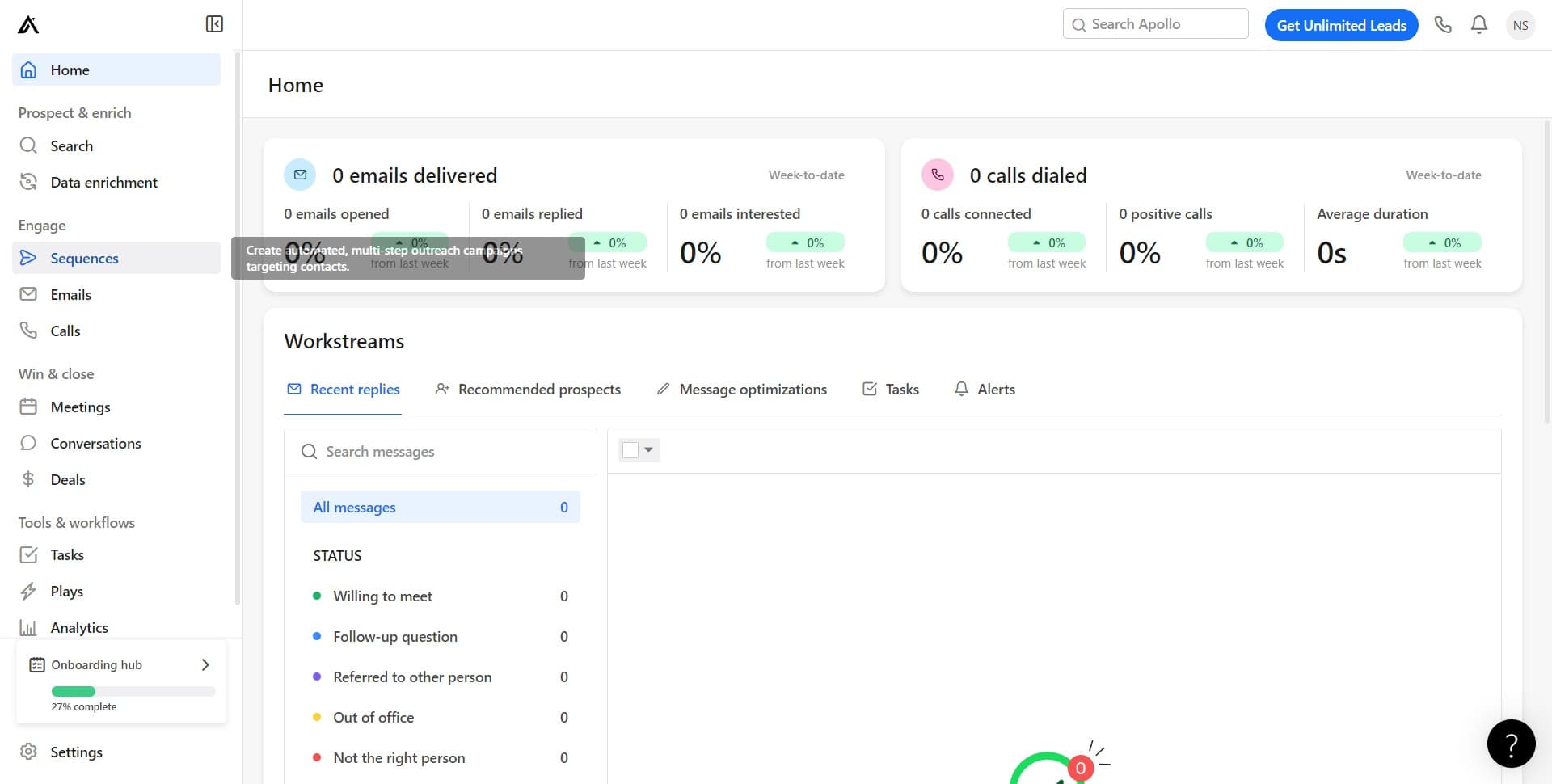1552x784 pixels.
Task: Click Get Unlimited Leads button
Action: pyautogui.click(x=1341, y=25)
